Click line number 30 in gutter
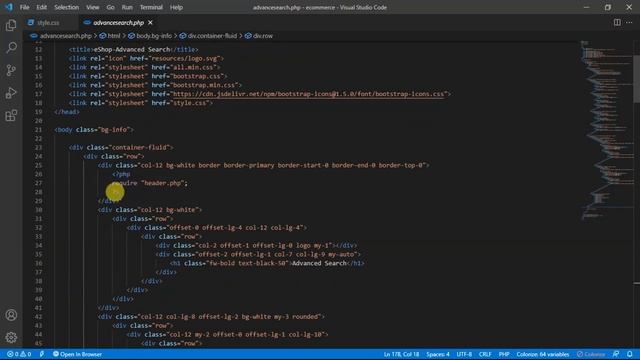 tap(38, 210)
